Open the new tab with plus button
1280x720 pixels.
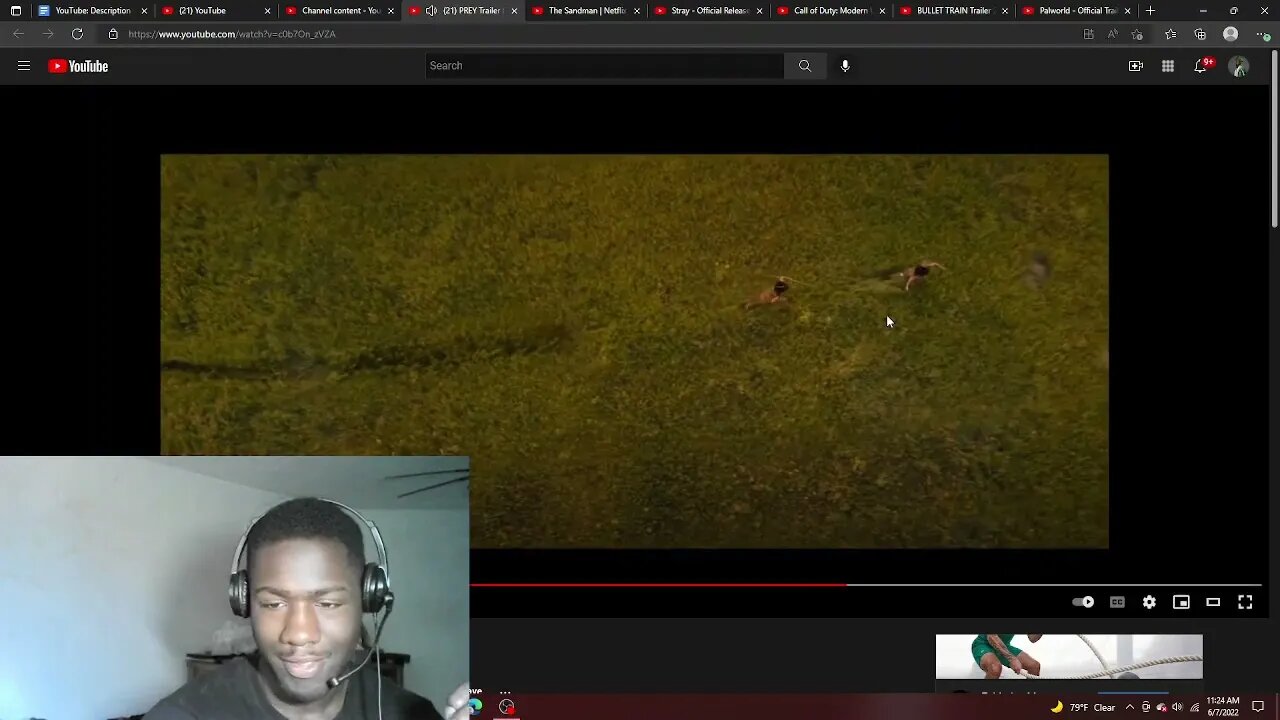[1150, 11]
